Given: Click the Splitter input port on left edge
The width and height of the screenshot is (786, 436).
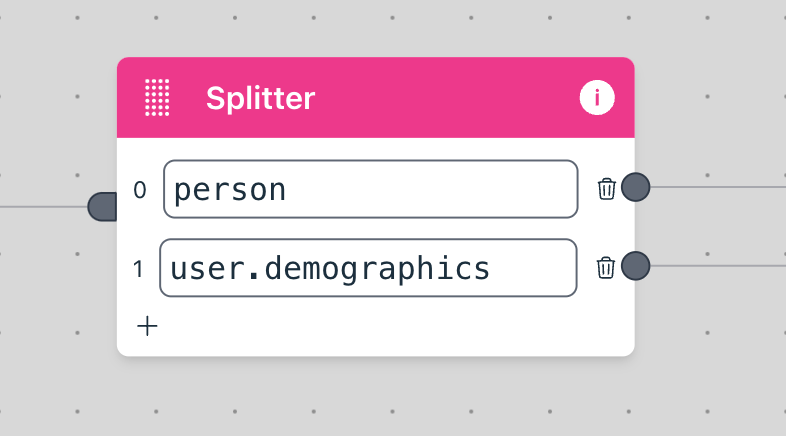Looking at the screenshot, I should click(103, 207).
